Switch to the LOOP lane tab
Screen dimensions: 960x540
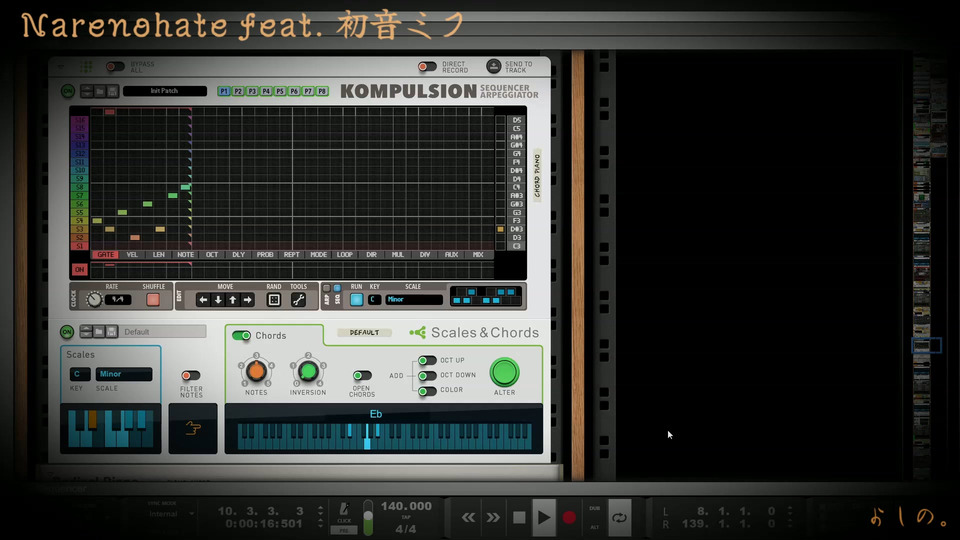[x=345, y=255]
